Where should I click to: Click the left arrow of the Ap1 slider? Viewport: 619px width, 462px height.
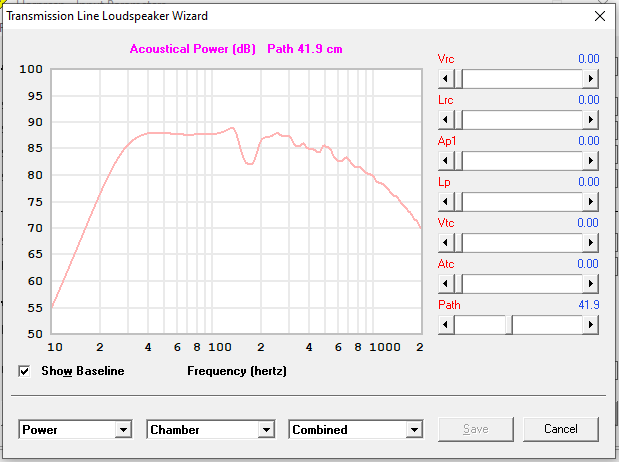[x=446, y=161]
